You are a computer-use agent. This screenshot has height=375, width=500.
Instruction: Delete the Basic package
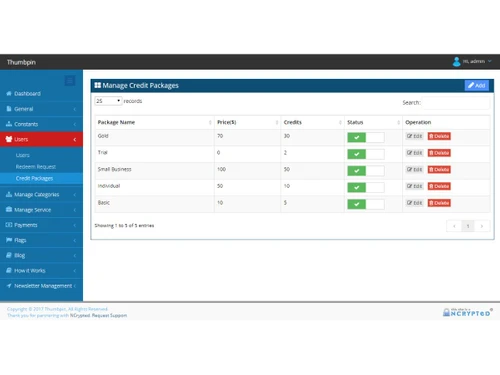439,203
